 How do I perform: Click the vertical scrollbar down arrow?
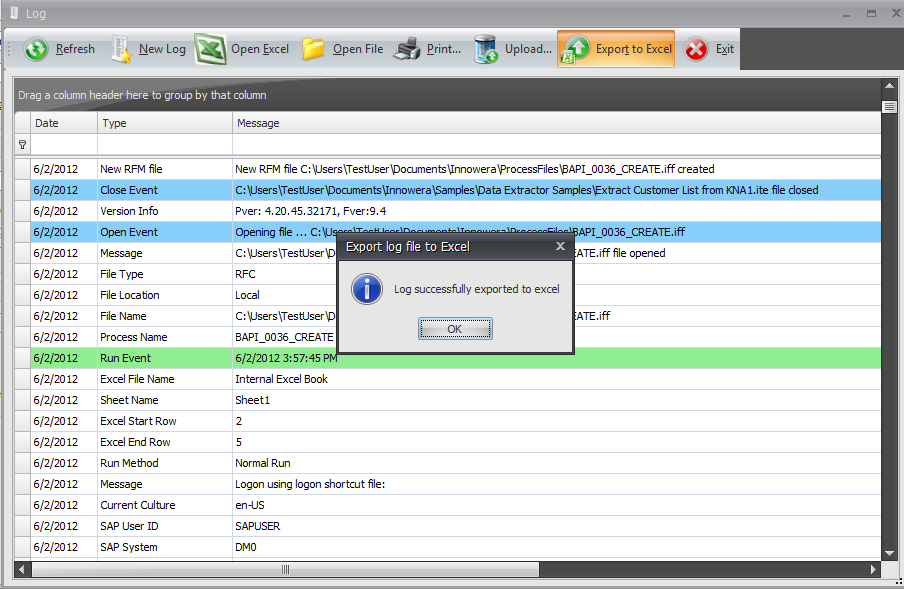coord(890,550)
